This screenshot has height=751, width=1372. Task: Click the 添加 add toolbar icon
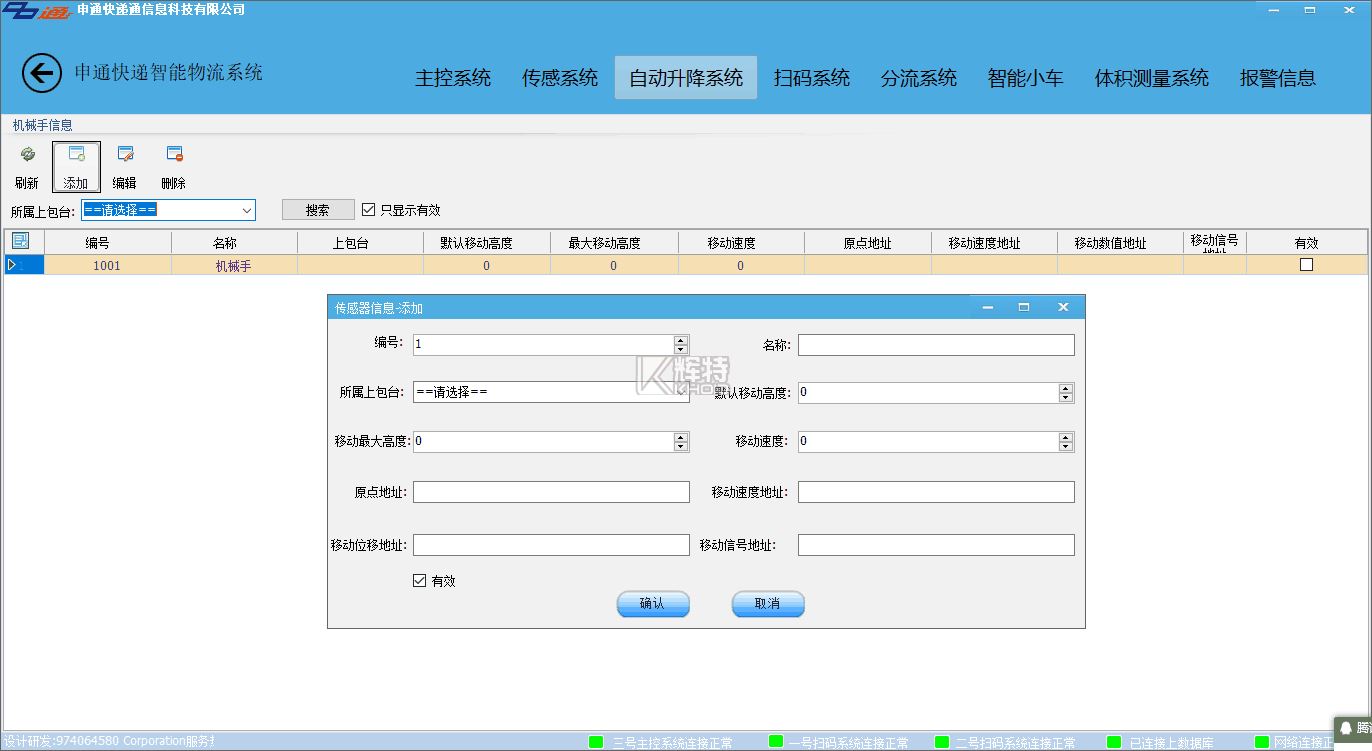(76, 156)
